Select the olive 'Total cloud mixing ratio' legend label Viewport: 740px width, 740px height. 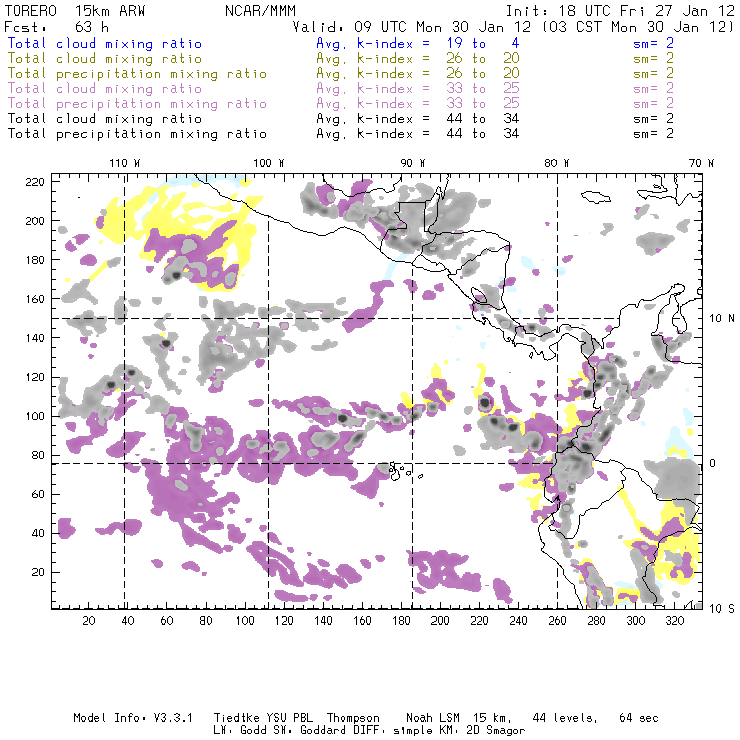(x=105, y=59)
